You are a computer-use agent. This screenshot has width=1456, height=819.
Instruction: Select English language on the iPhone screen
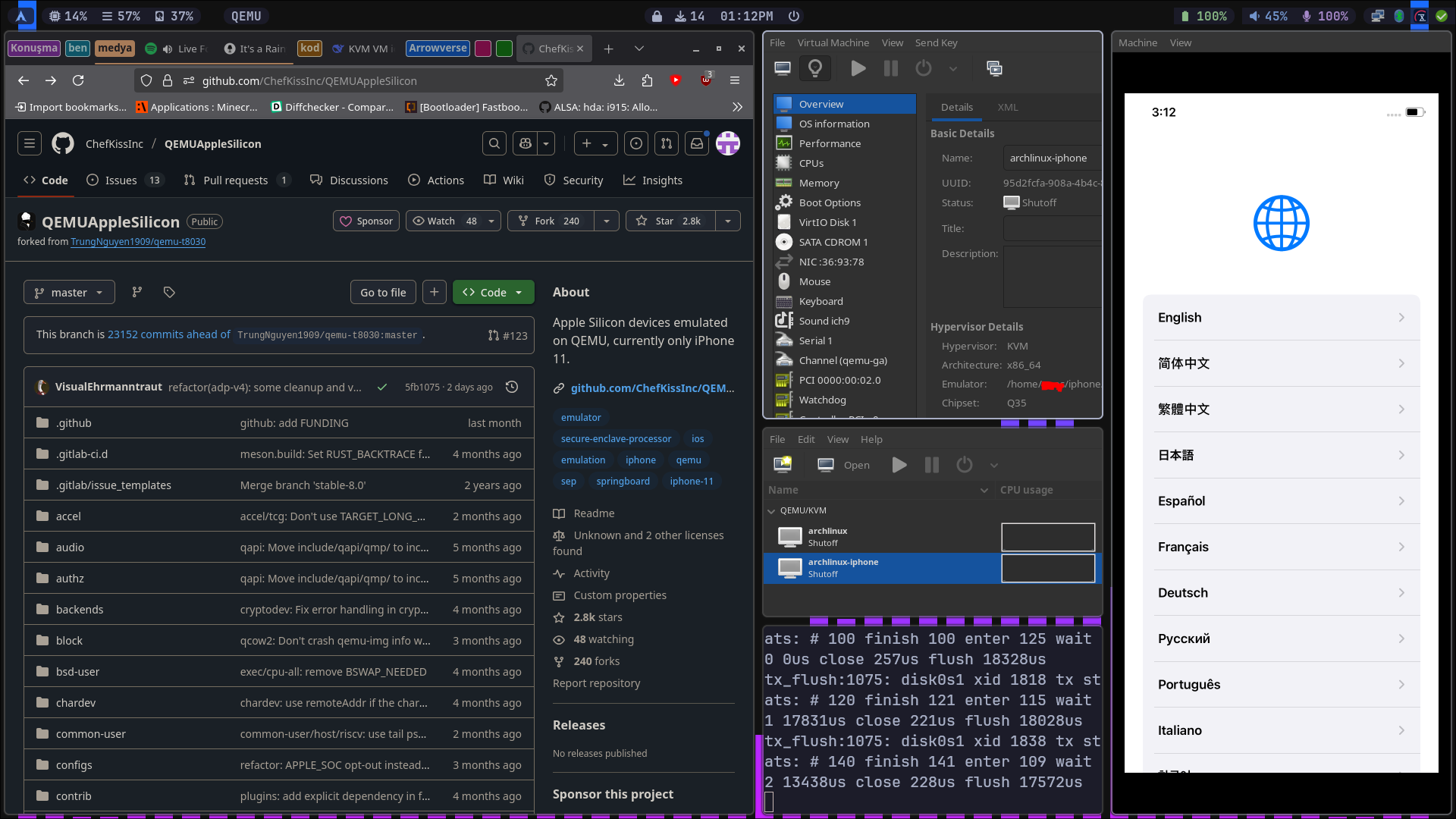(1282, 318)
